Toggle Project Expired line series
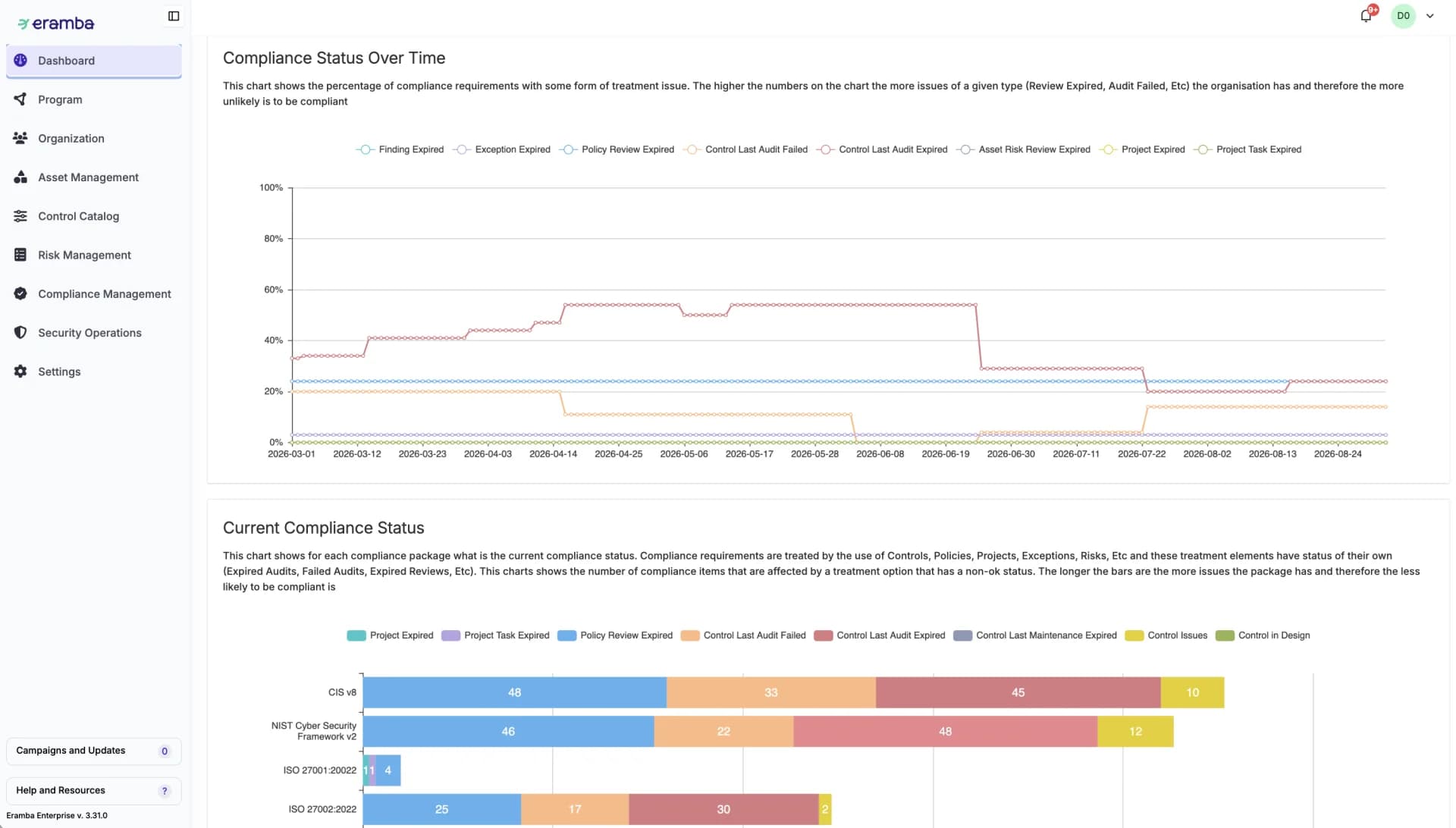Viewport: 1456px width, 828px height. point(1142,149)
